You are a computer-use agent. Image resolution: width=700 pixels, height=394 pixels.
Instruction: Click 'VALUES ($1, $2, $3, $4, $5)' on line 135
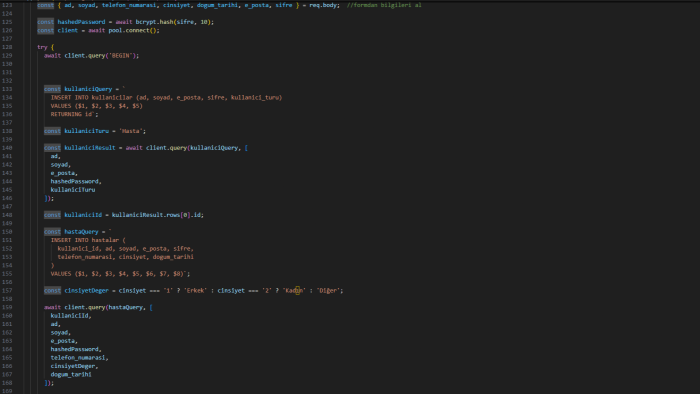coord(96,106)
